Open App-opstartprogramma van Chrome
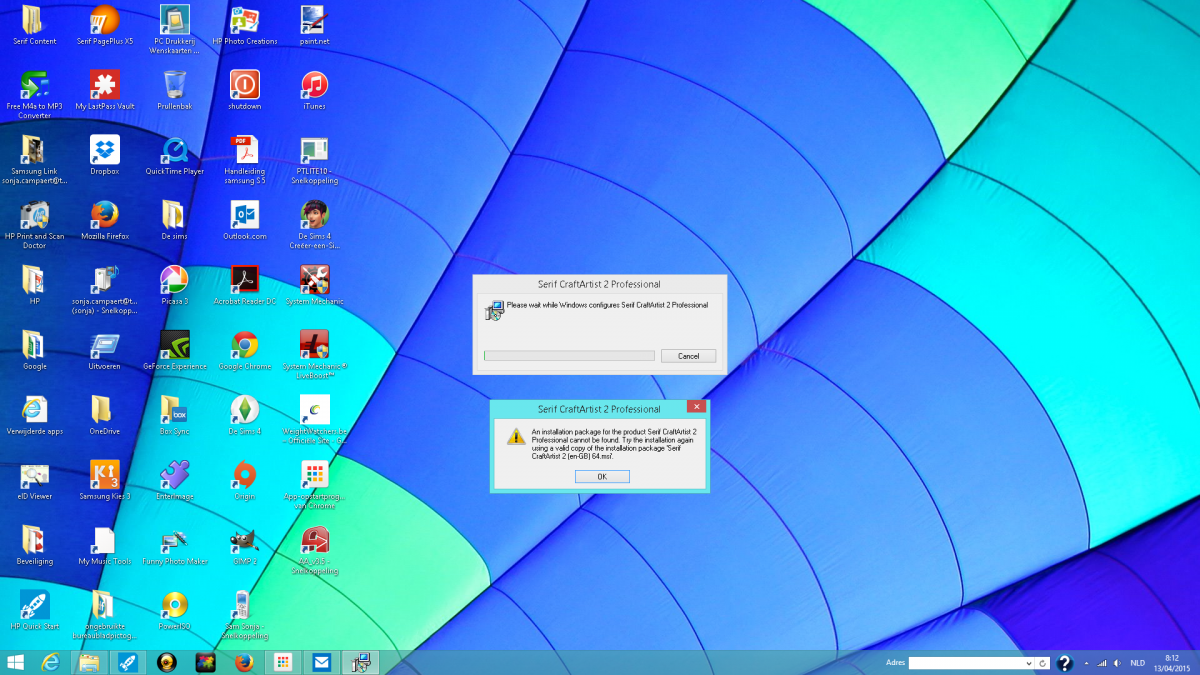Viewport: 1200px width, 675px height. 314,485
